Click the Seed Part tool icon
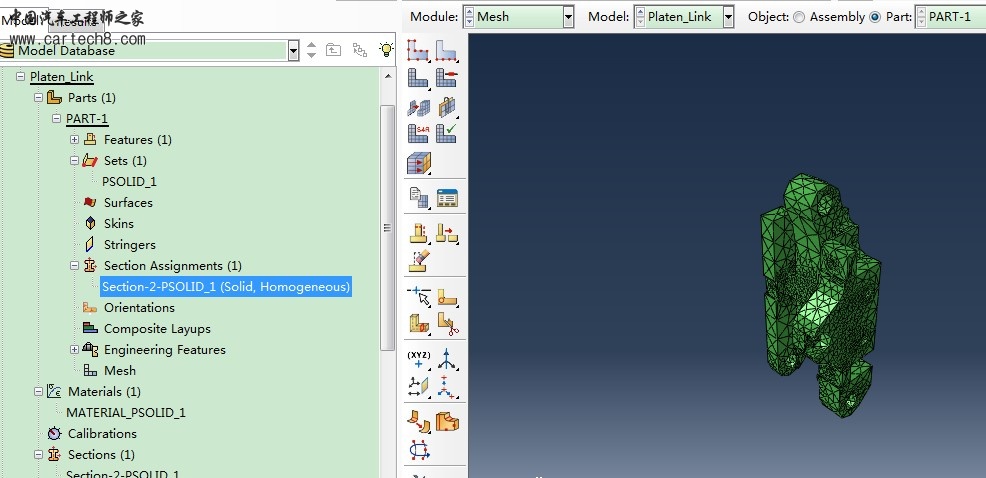This screenshot has height=478, width=986. [418, 48]
